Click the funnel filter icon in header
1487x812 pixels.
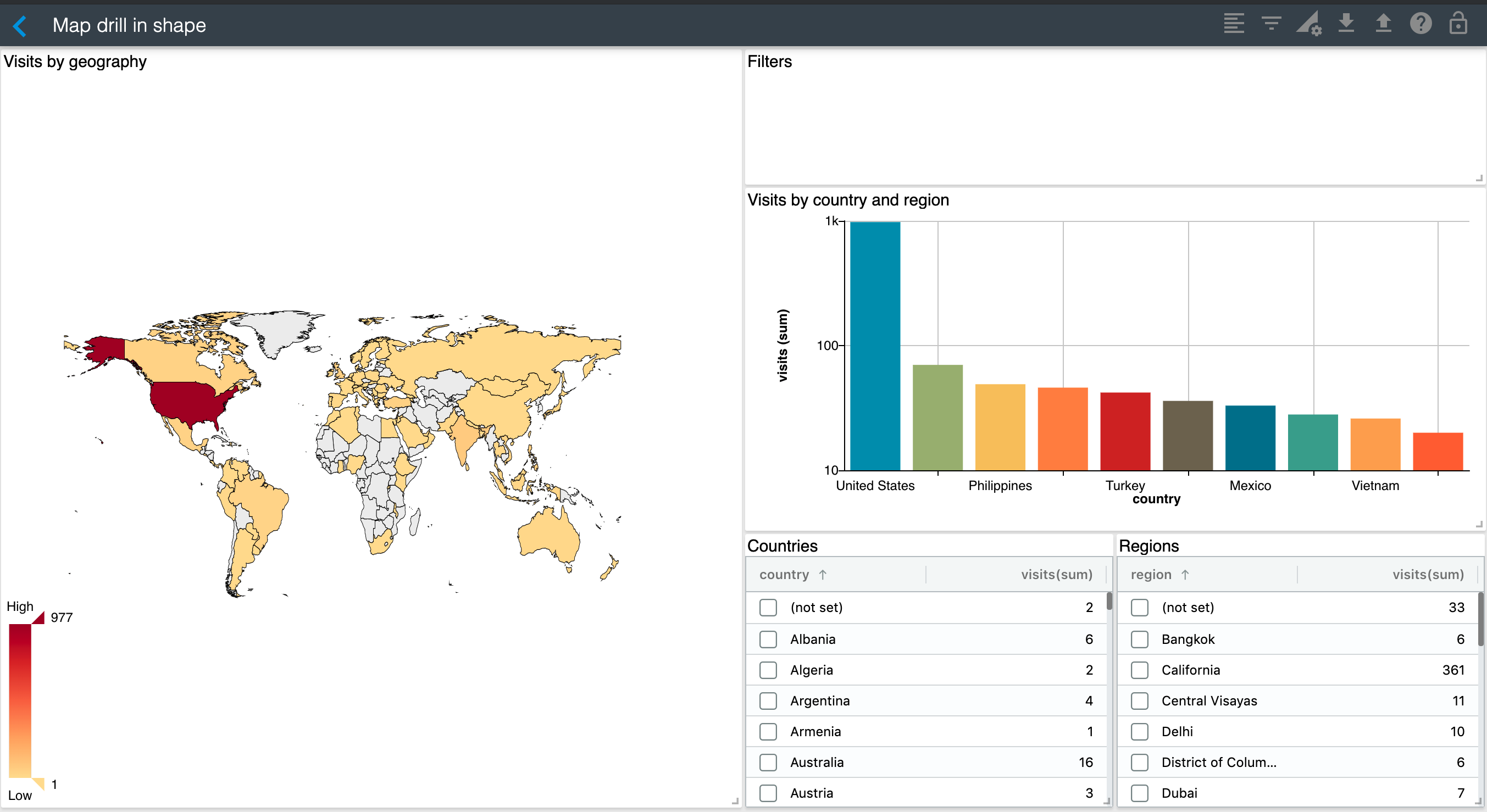[1271, 24]
